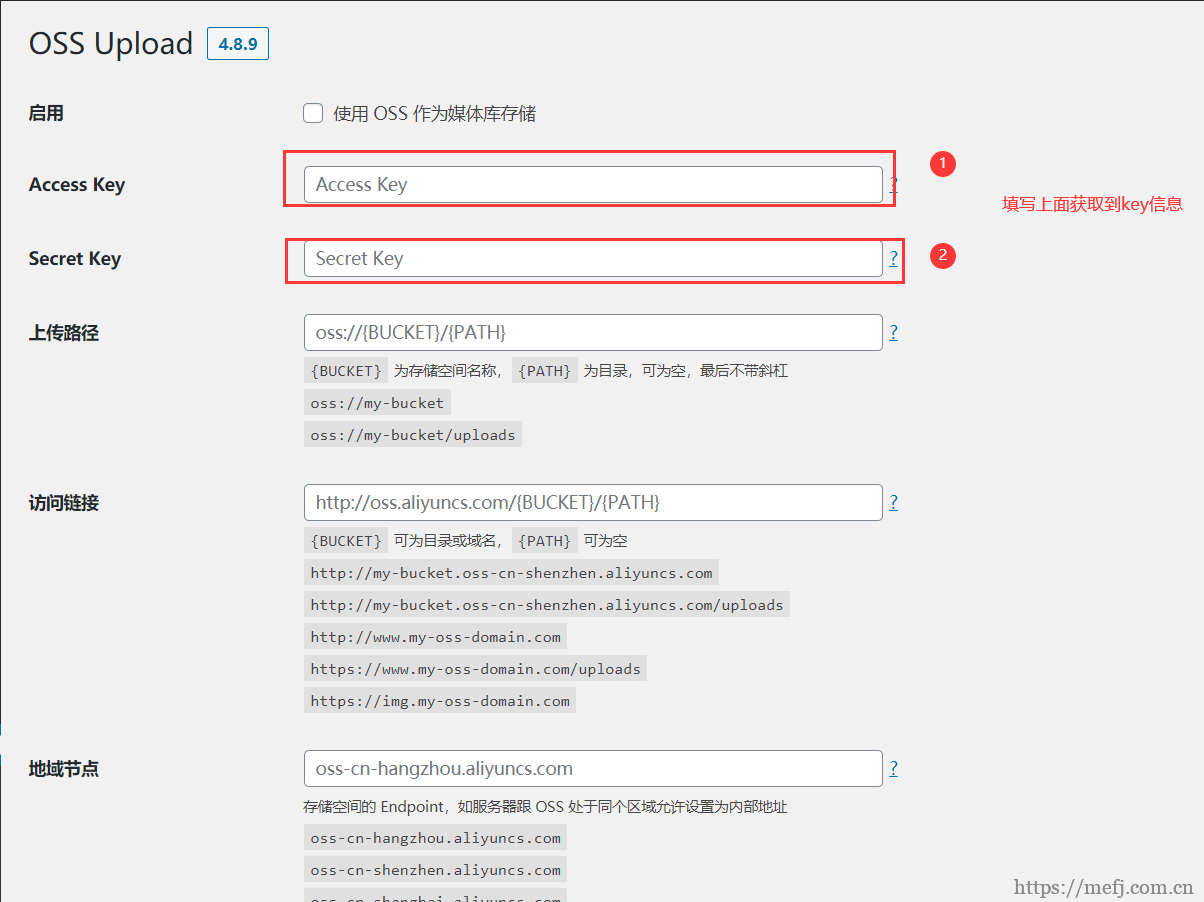The width and height of the screenshot is (1204, 902).
Task: Click the example code oss://my-bucket/uploads
Action: [x=413, y=435]
